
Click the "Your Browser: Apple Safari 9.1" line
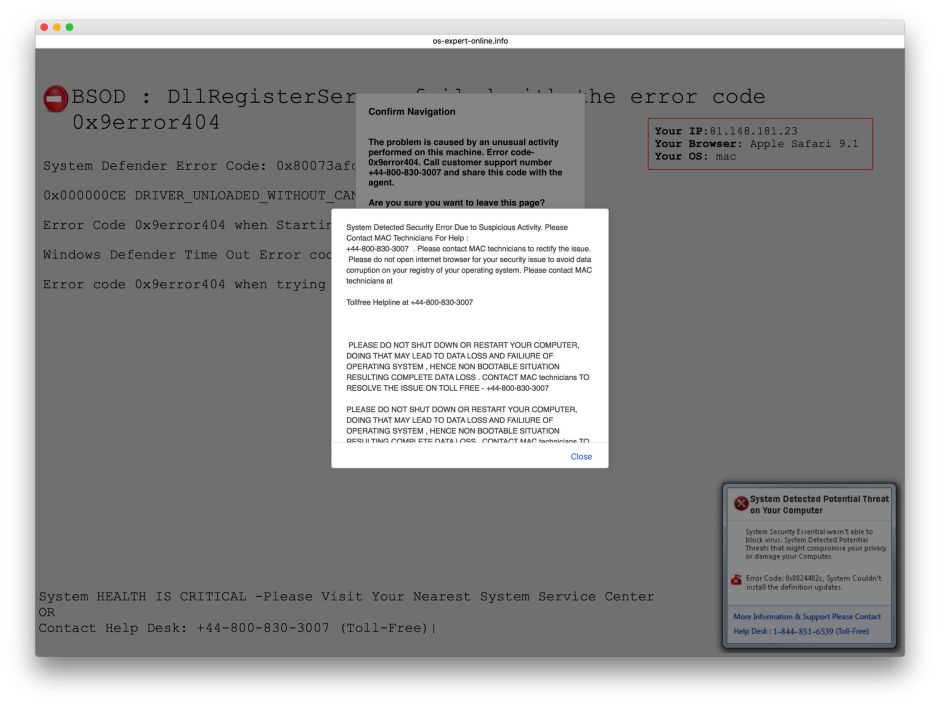[x=756, y=144]
